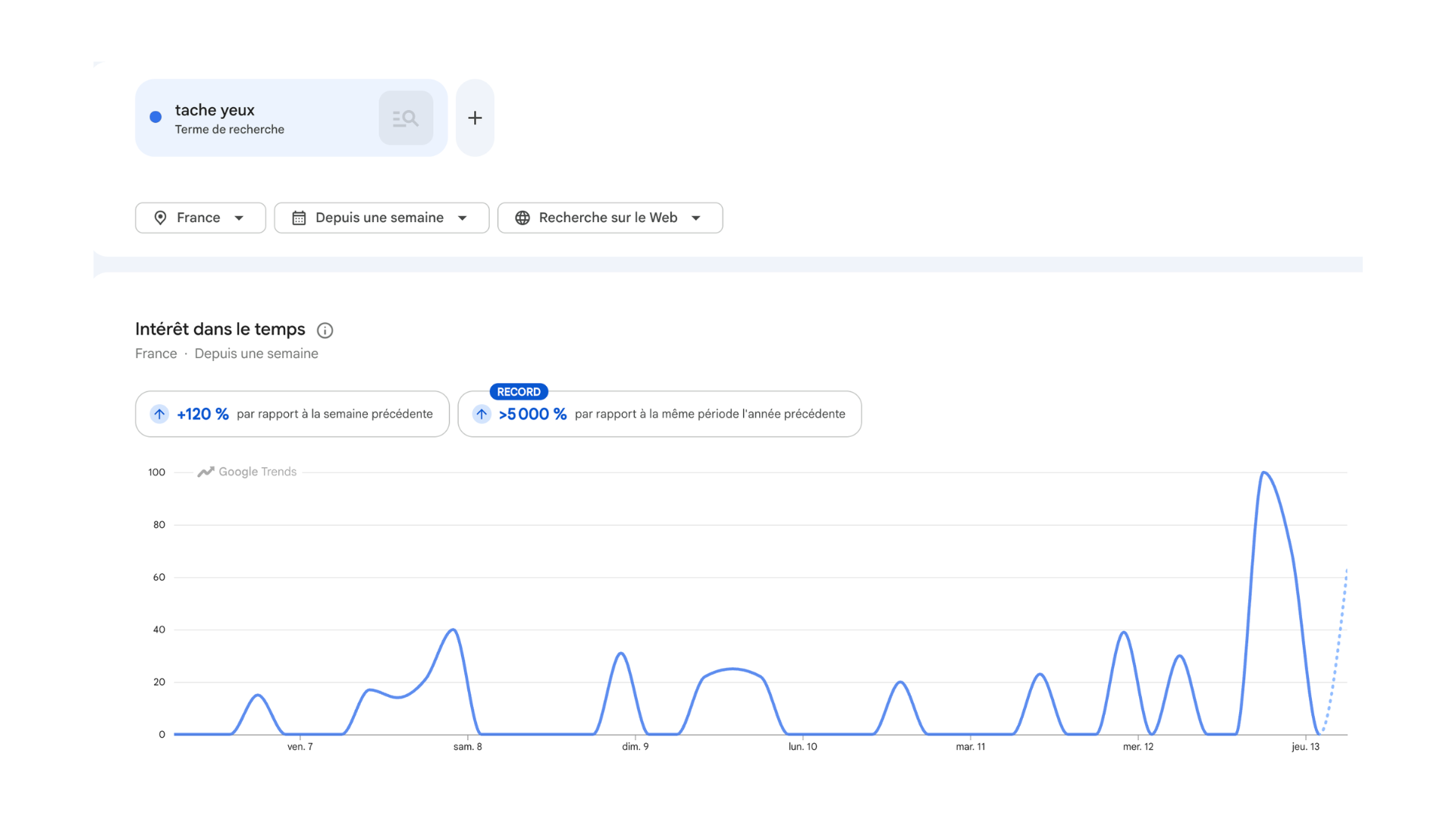Click the RECORD badge
Screen dimensions: 1456x819
(519, 392)
